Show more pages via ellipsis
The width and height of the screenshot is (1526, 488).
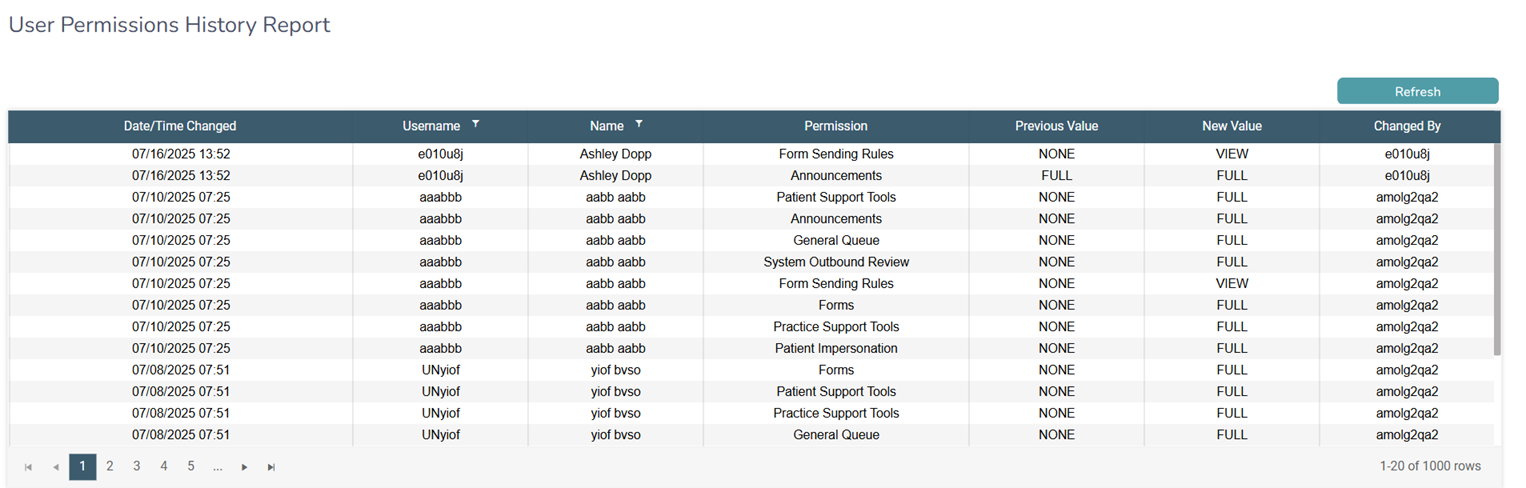click(x=217, y=466)
